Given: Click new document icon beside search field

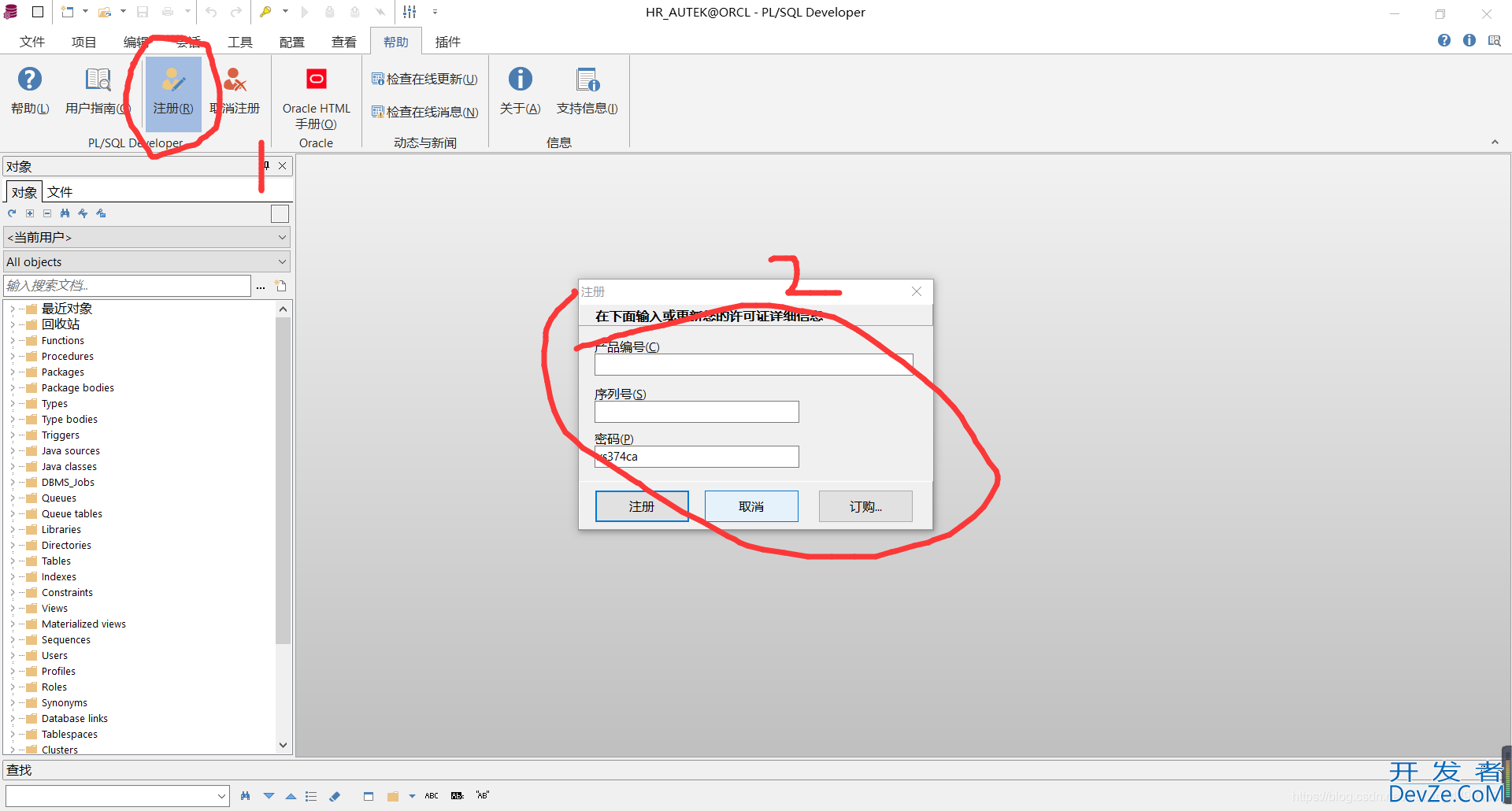Looking at the screenshot, I should pyautogui.click(x=281, y=286).
